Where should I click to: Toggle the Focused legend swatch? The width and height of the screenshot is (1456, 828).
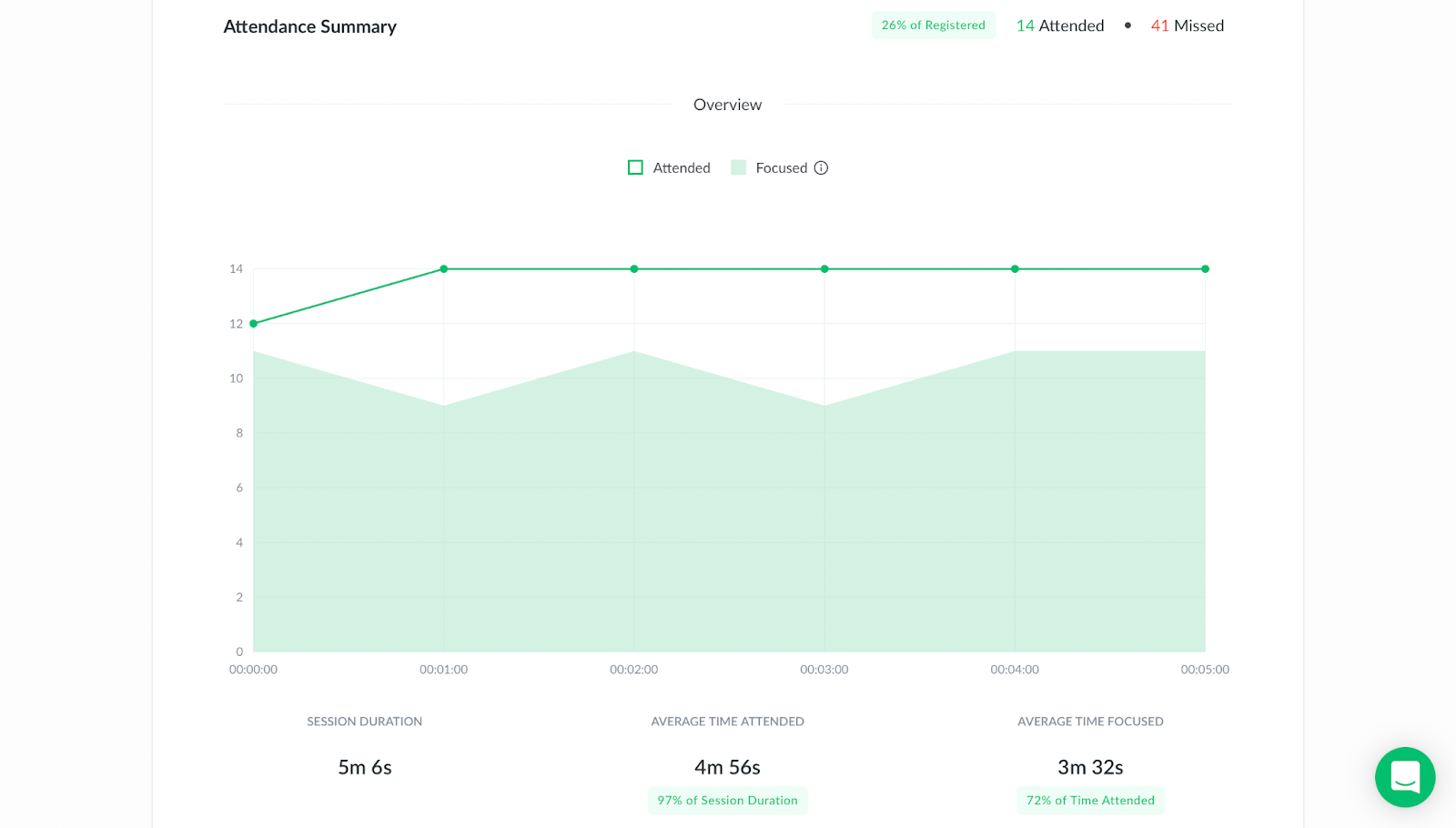738,167
